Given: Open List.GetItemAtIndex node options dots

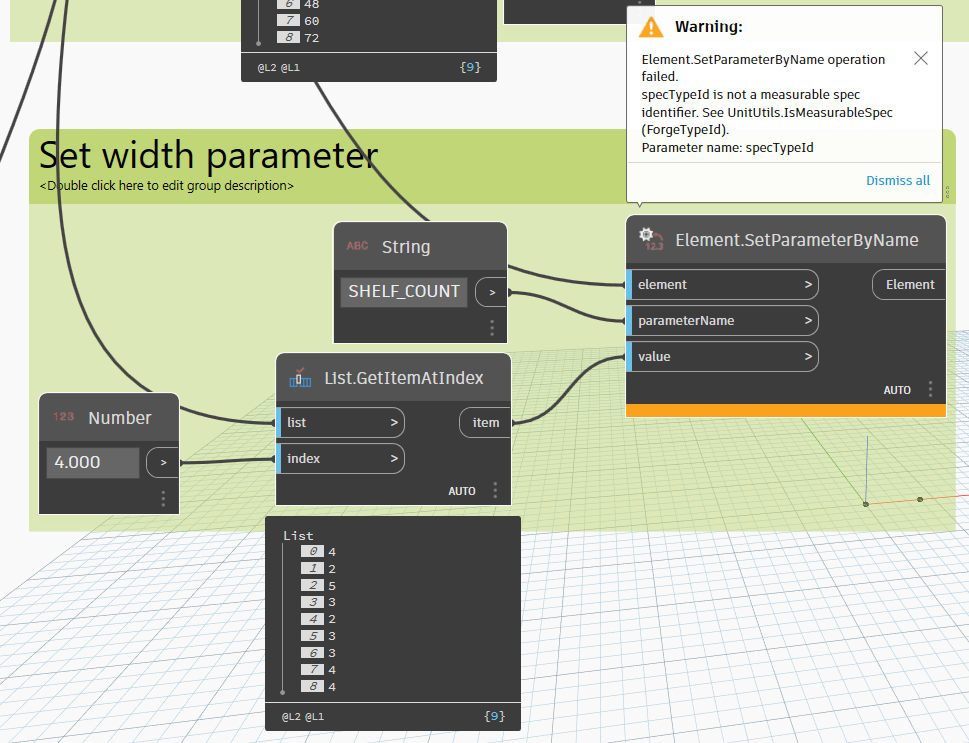Looking at the screenshot, I should point(495,490).
